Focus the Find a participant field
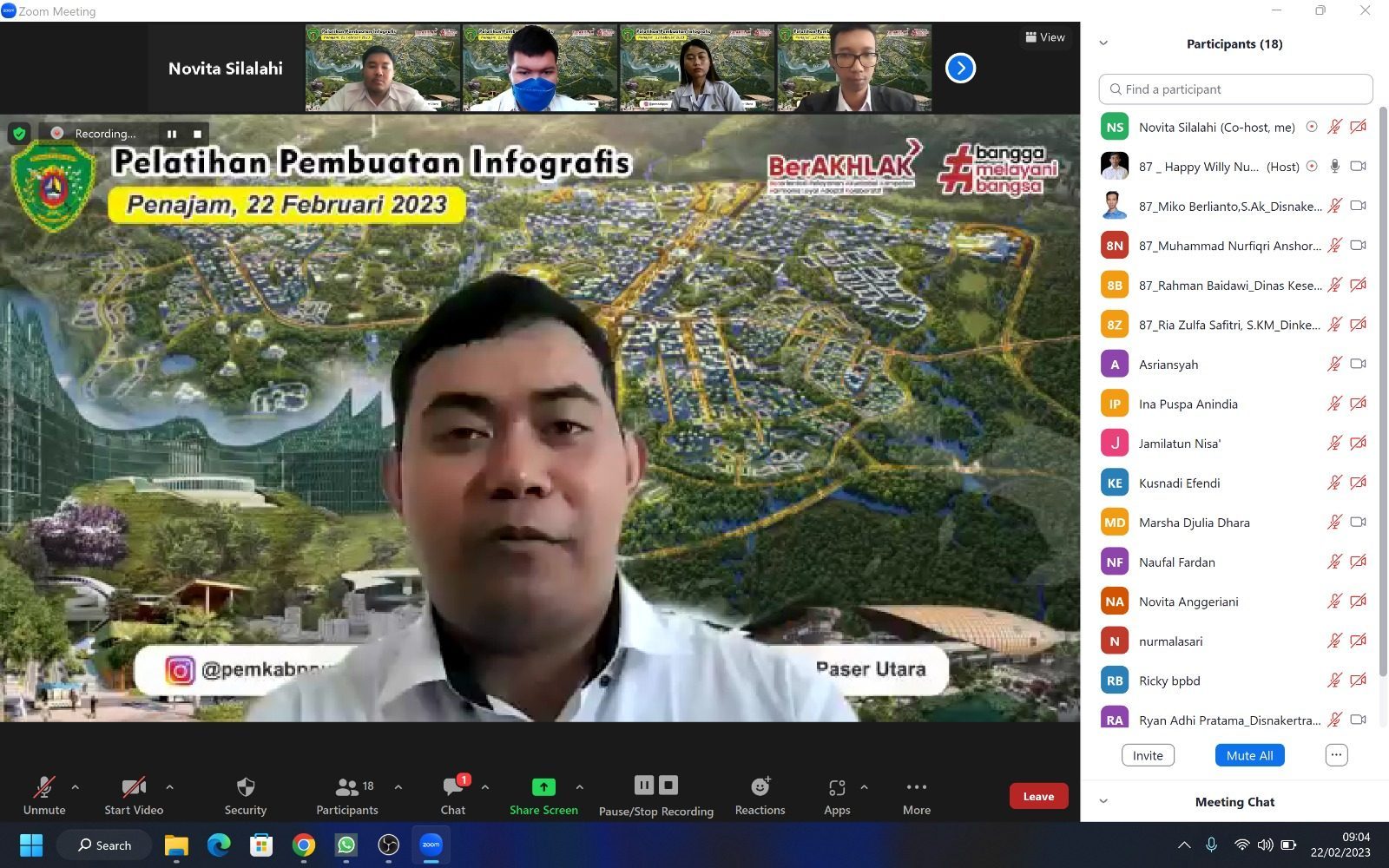The width and height of the screenshot is (1389, 868). click(x=1235, y=89)
